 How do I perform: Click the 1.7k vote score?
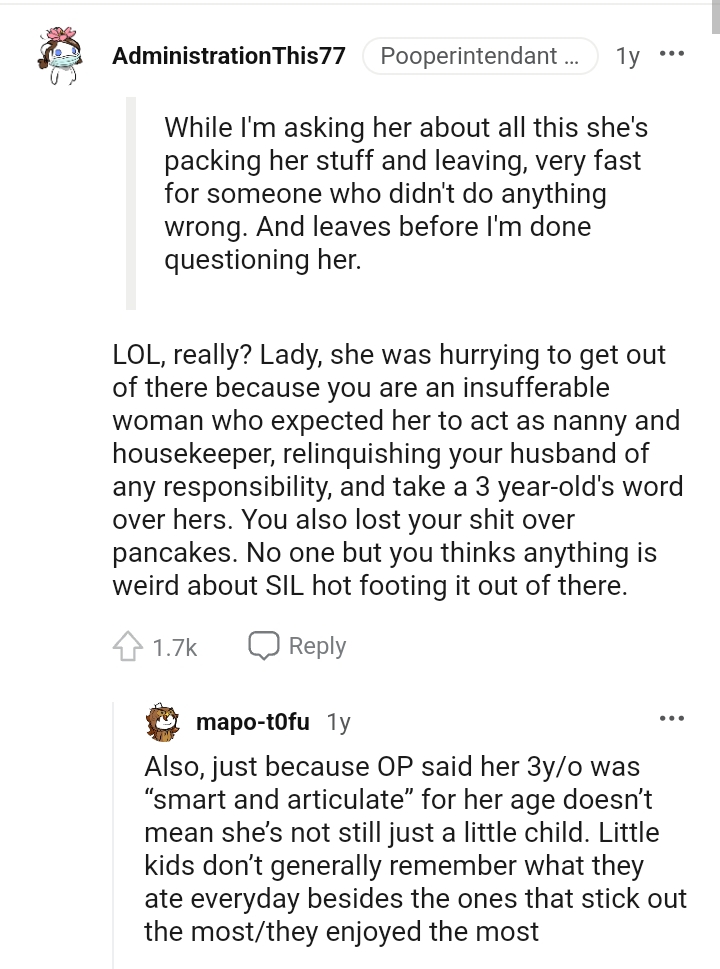tap(175, 648)
